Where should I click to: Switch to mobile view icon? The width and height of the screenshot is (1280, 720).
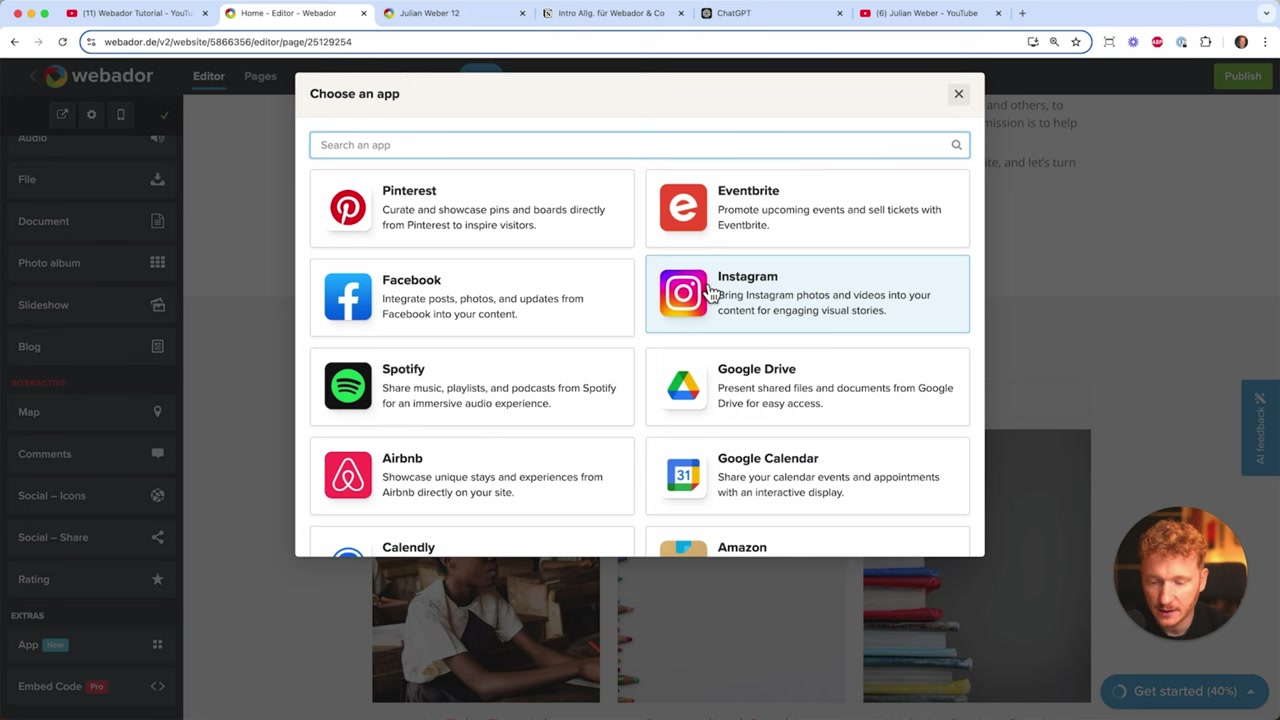[121, 114]
